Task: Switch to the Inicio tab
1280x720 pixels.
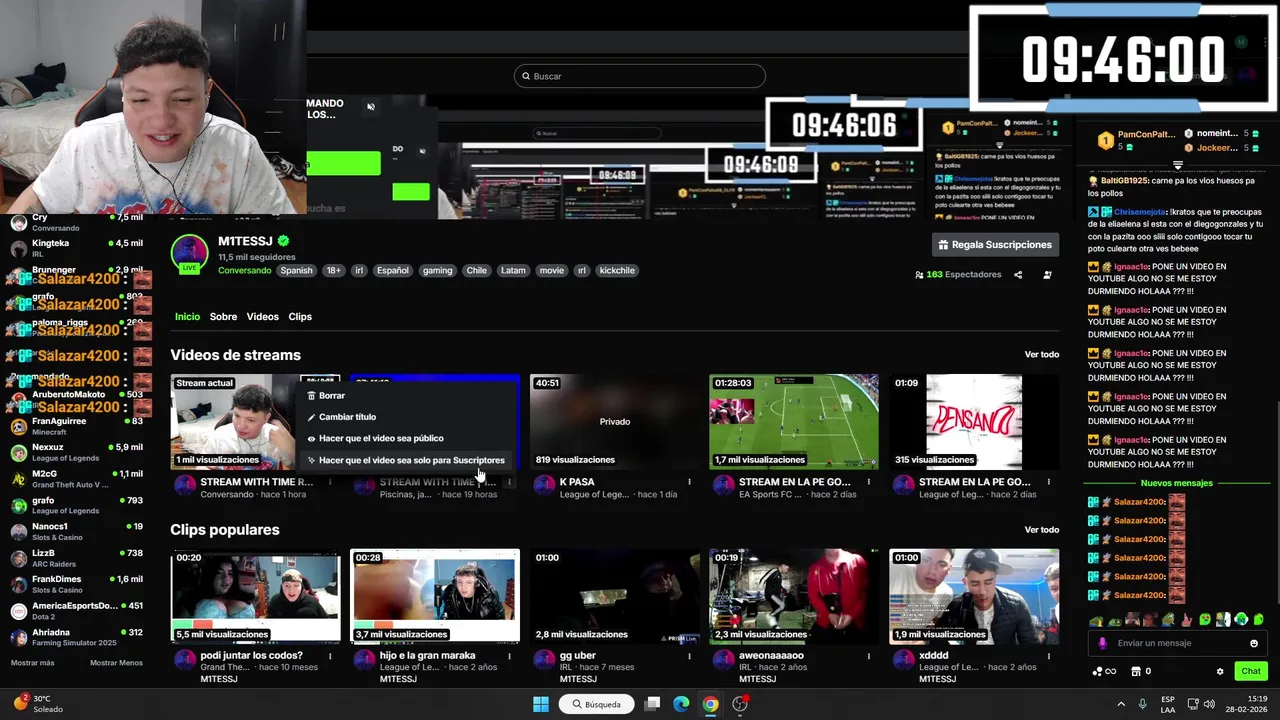Action: pos(187,316)
